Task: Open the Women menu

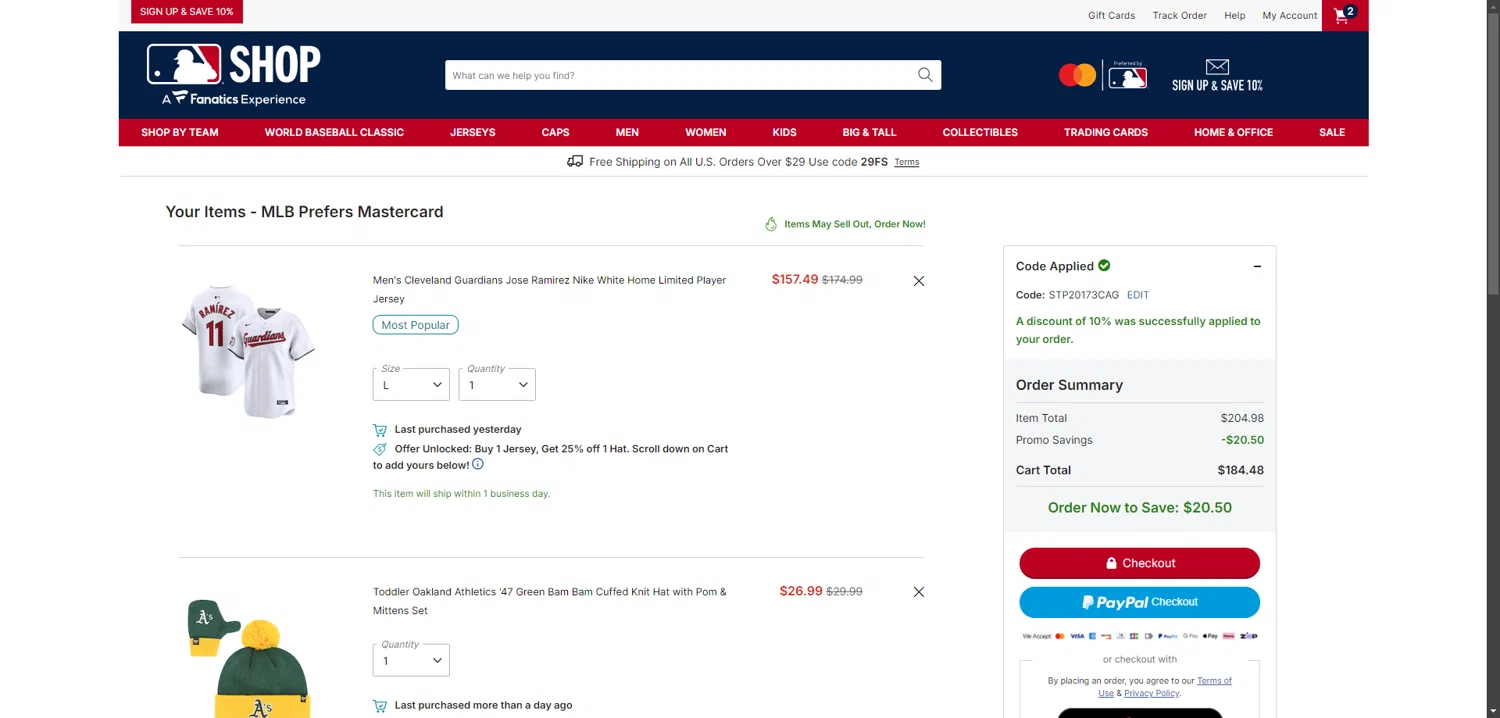Action: 706,132
